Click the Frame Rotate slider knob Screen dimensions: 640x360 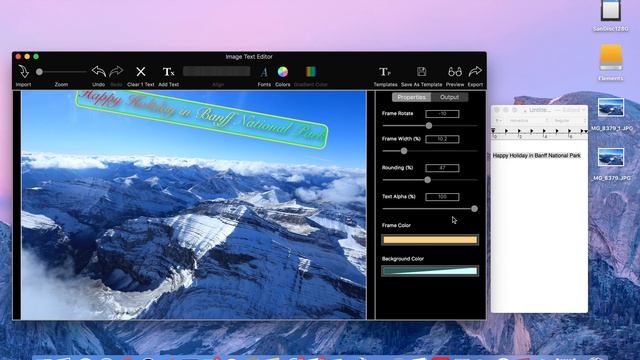(x=429, y=126)
